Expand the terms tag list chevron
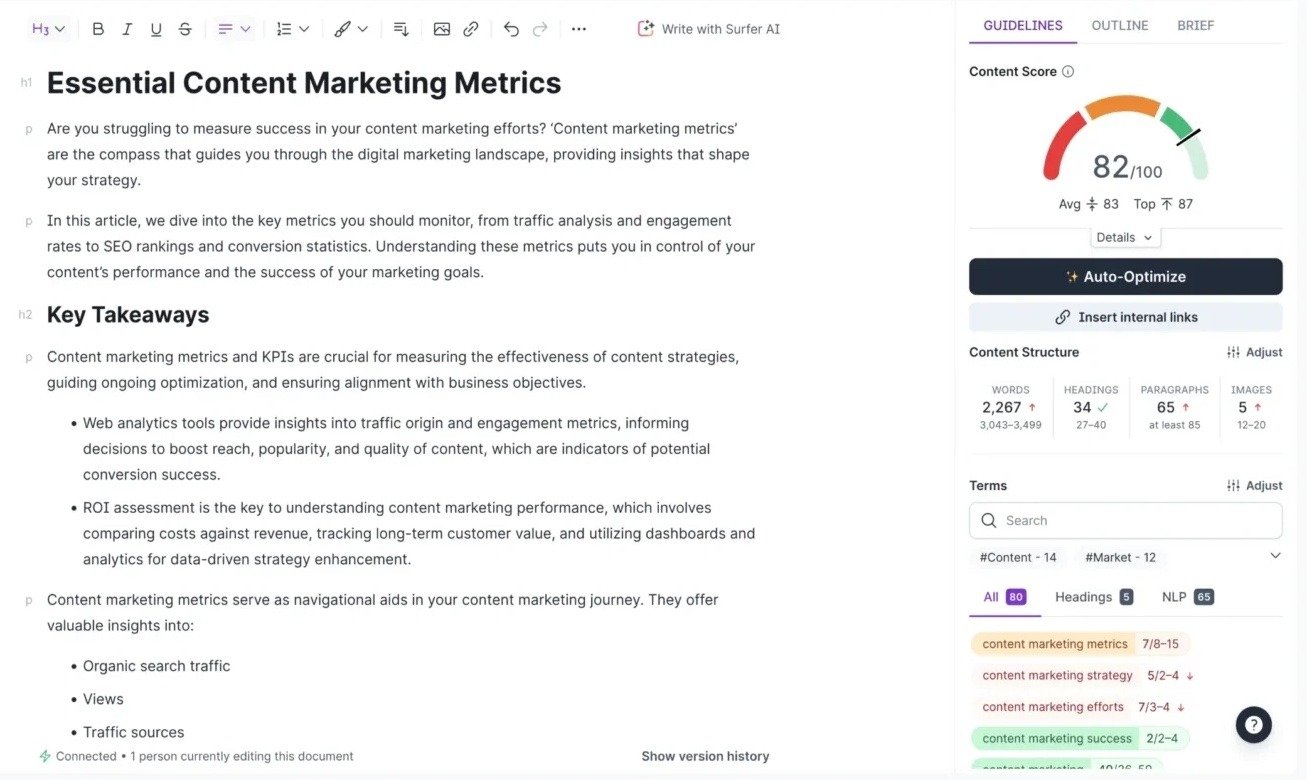The width and height of the screenshot is (1307, 780). 1275,555
